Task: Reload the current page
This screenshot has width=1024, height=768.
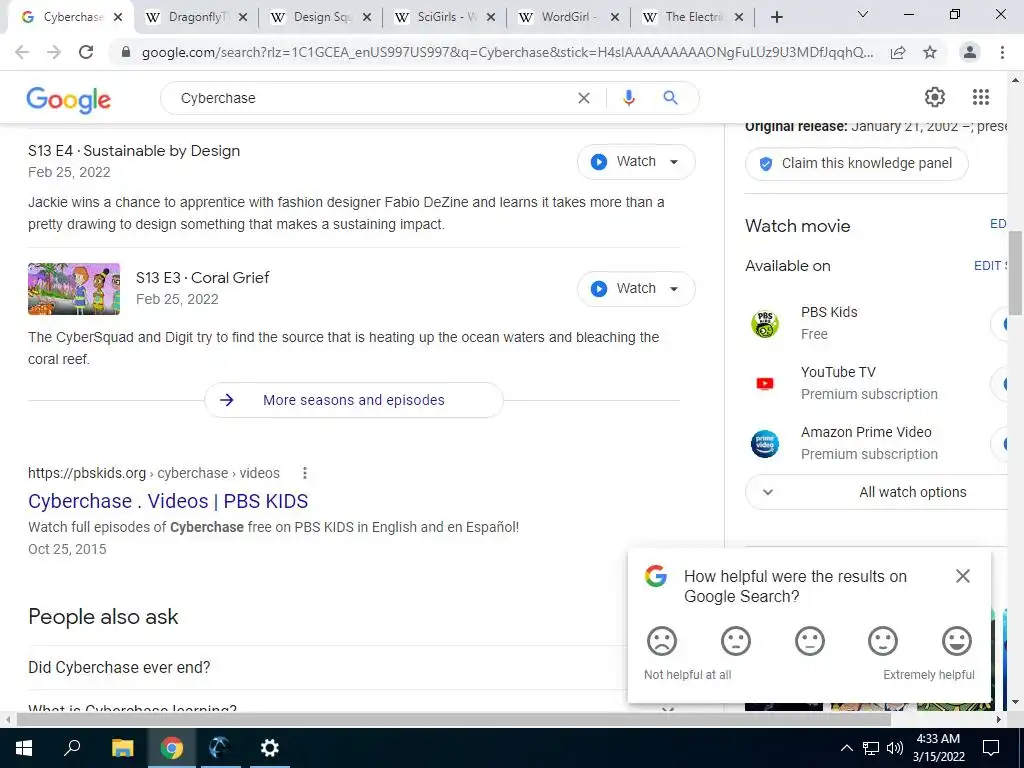Action: click(86, 52)
